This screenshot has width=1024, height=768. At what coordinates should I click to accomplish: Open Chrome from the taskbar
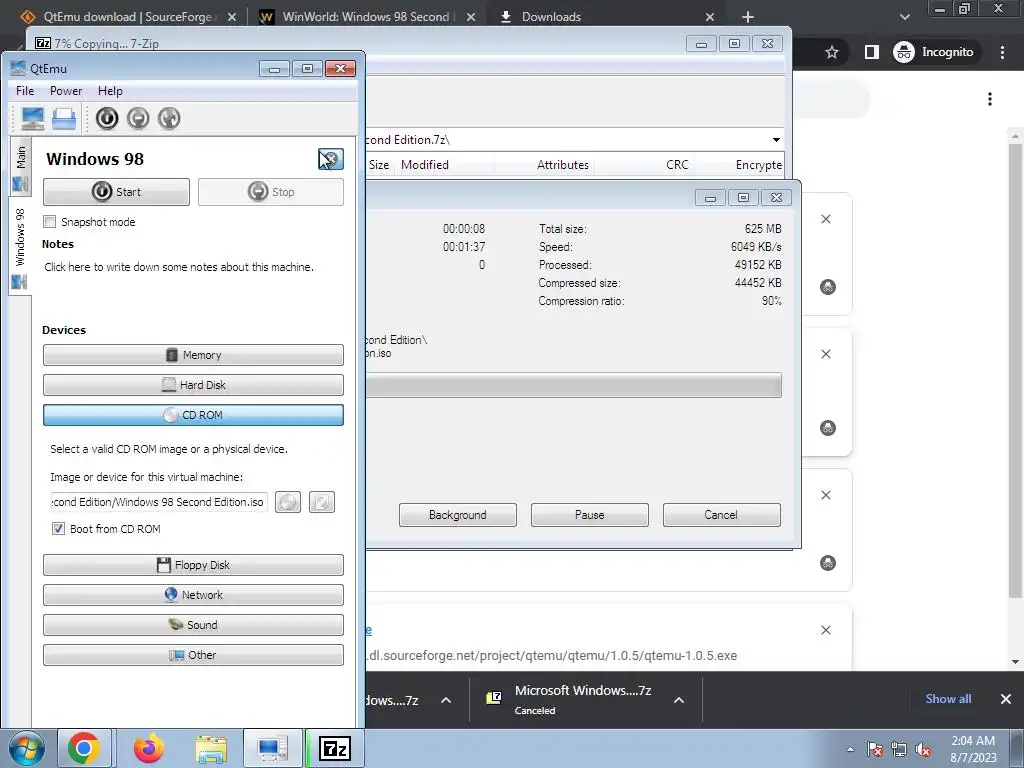pos(84,748)
